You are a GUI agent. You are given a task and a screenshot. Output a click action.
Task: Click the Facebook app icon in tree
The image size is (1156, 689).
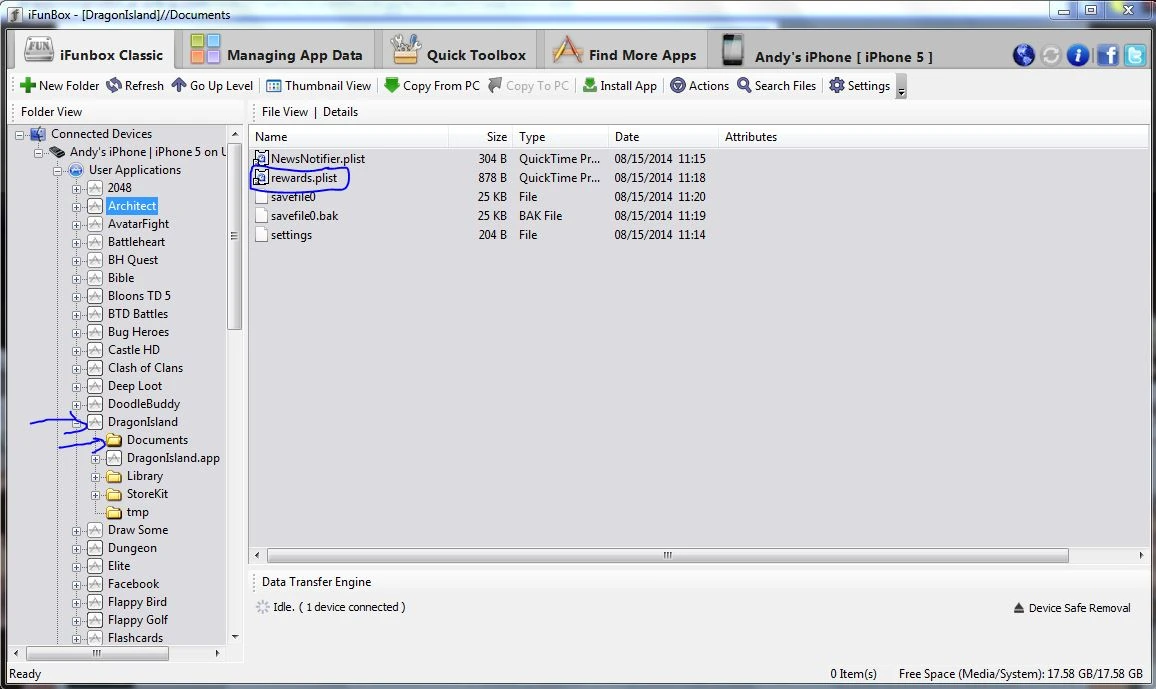tap(94, 584)
